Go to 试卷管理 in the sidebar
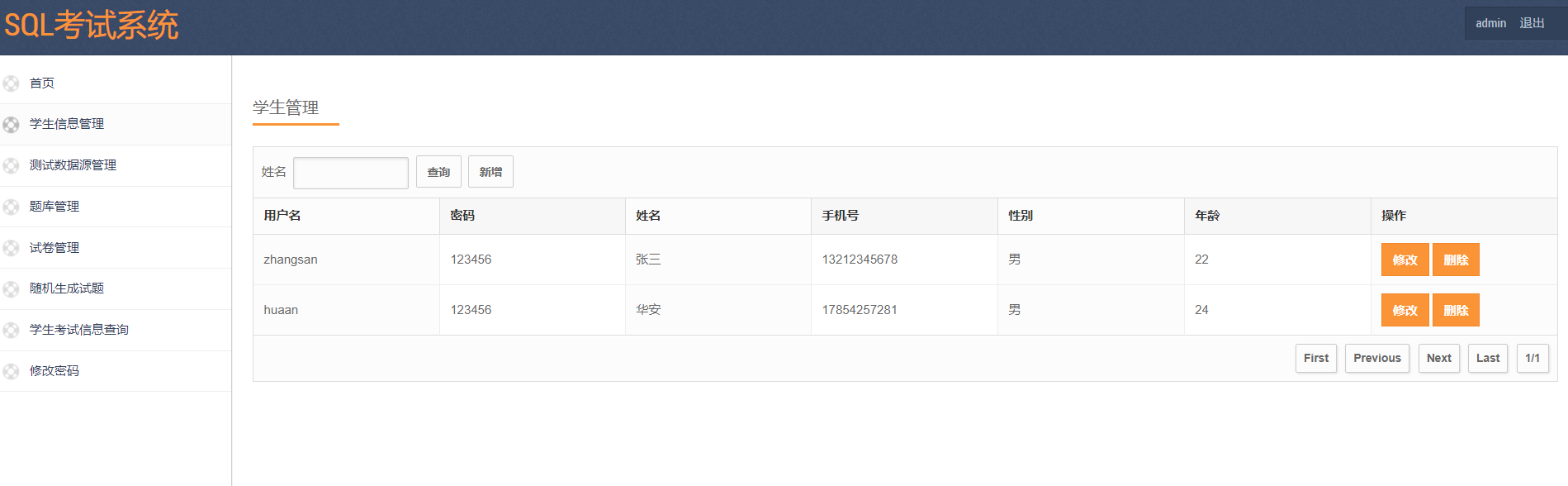The width and height of the screenshot is (1568, 486). click(116, 248)
